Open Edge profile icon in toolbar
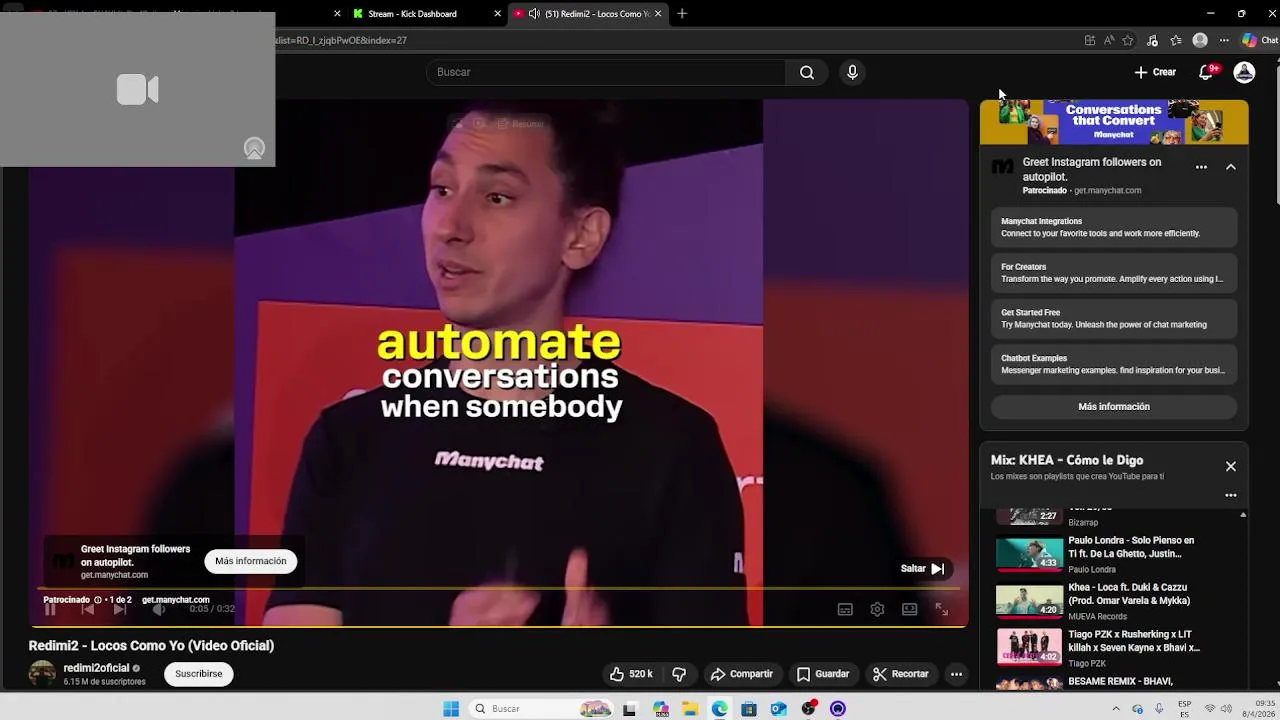 click(x=1200, y=40)
